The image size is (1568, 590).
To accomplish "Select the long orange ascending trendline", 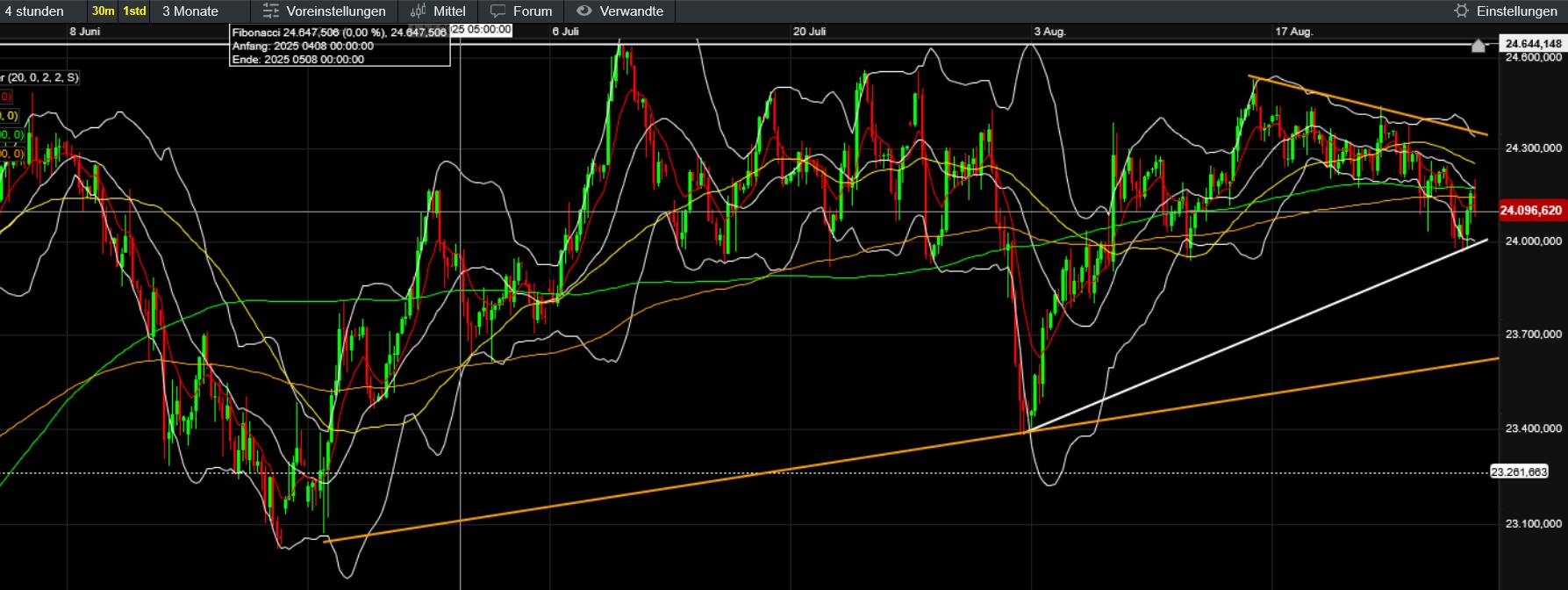I will pos(912,450).
